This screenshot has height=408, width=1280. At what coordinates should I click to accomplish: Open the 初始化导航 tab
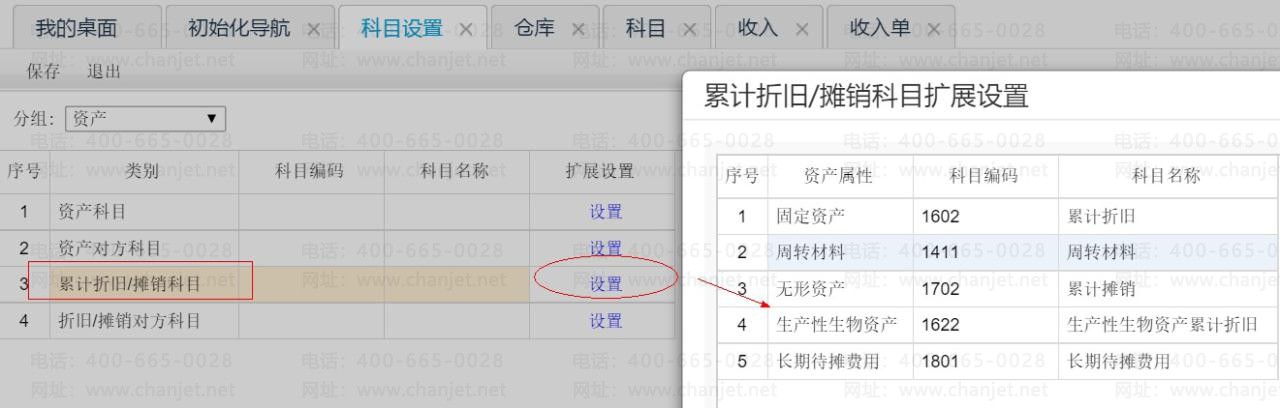point(239,28)
